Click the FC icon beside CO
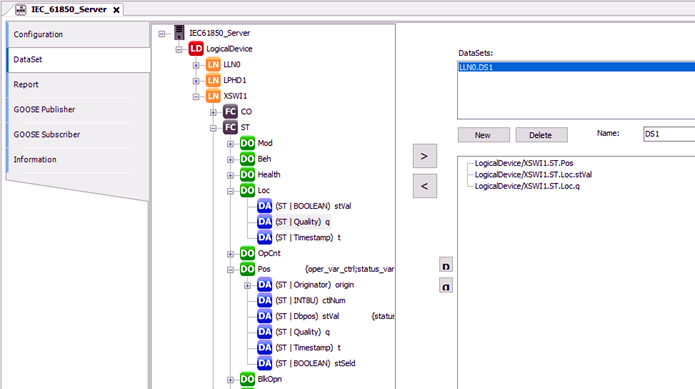 230,112
